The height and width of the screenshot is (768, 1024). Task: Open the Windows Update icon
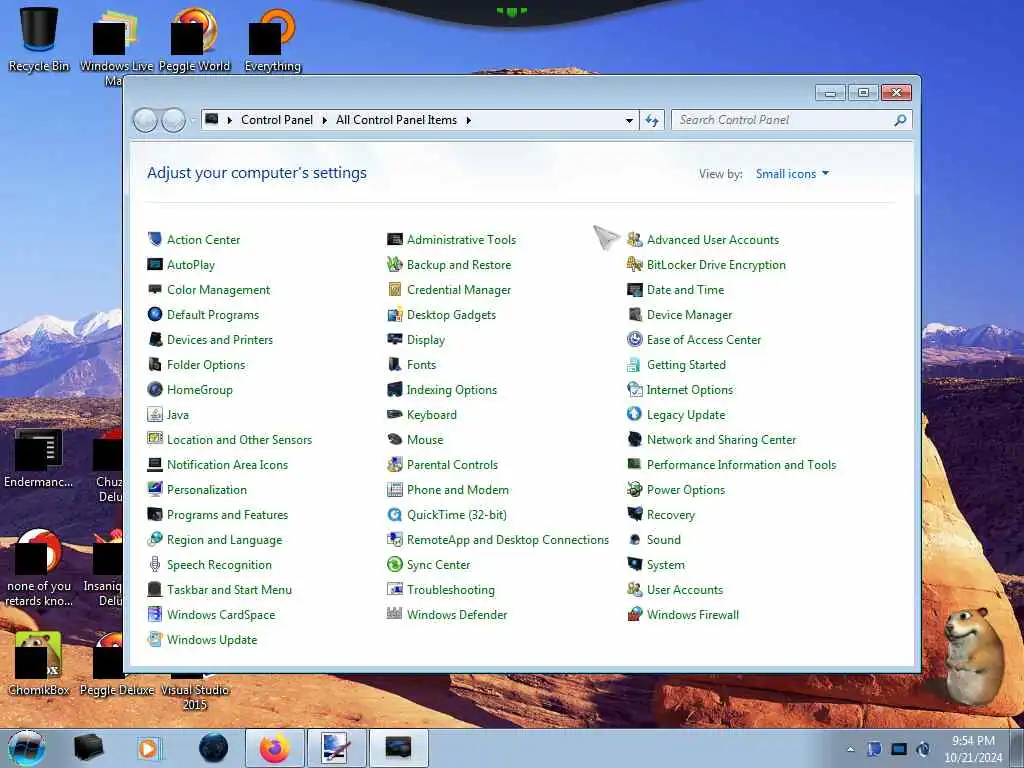coord(155,639)
